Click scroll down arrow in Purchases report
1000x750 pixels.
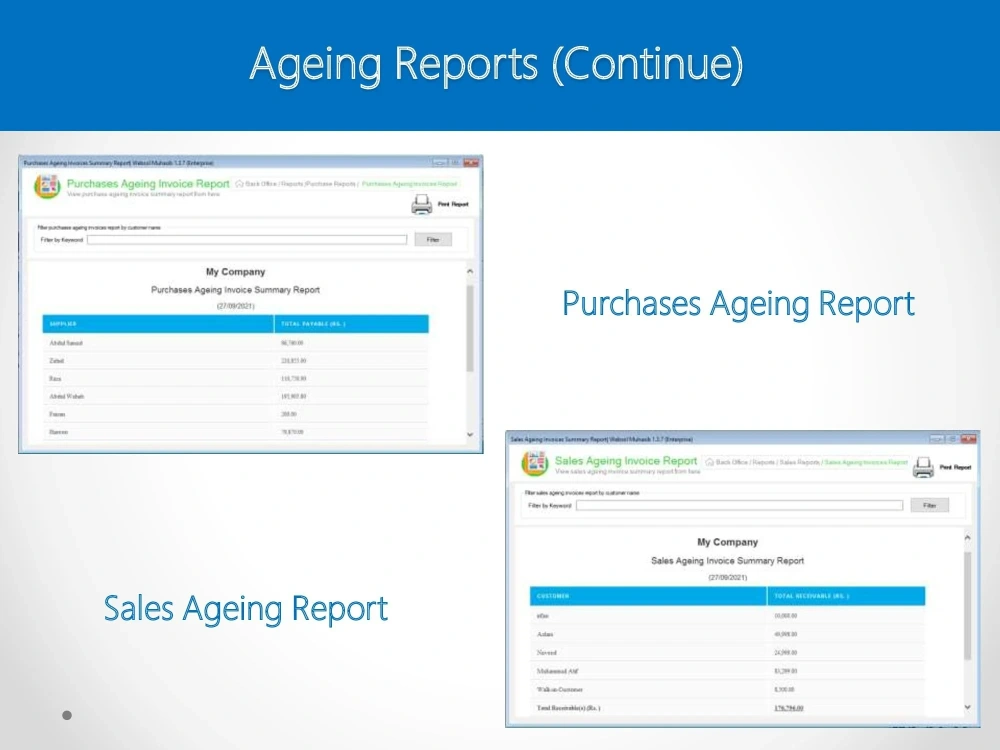click(x=470, y=435)
